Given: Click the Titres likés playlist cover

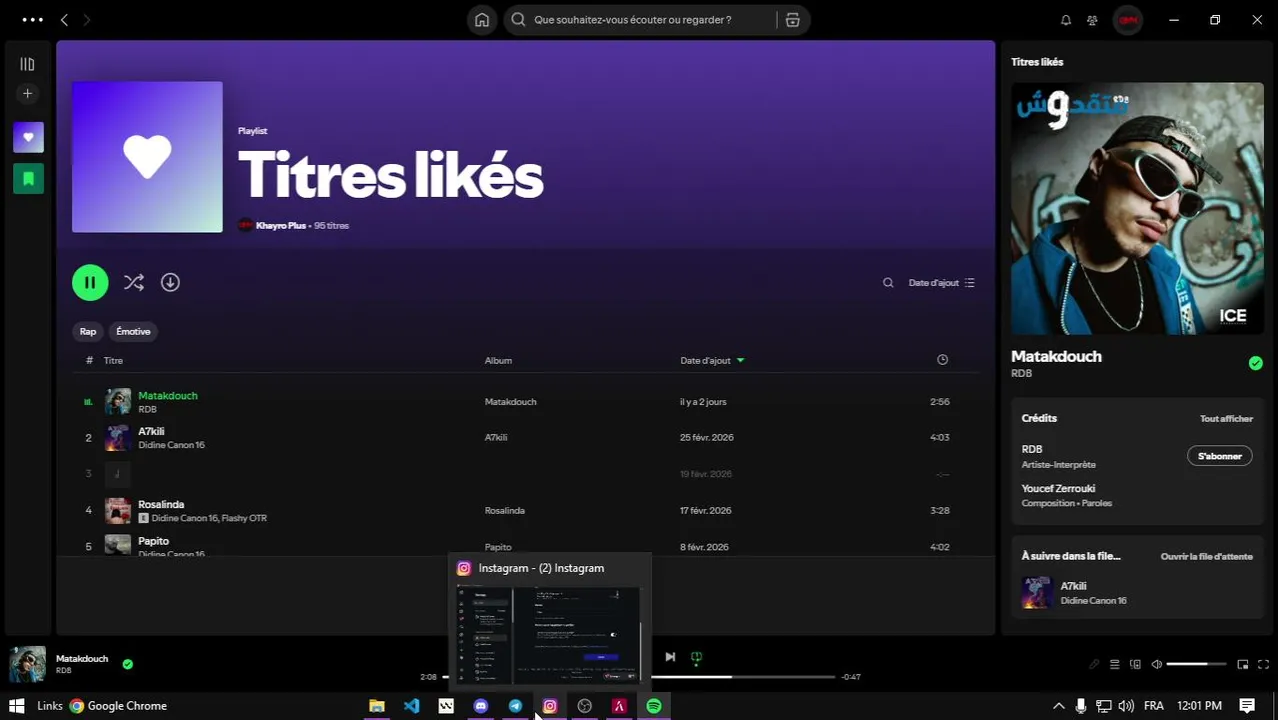Looking at the screenshot, I should click(x=147, y=157).
